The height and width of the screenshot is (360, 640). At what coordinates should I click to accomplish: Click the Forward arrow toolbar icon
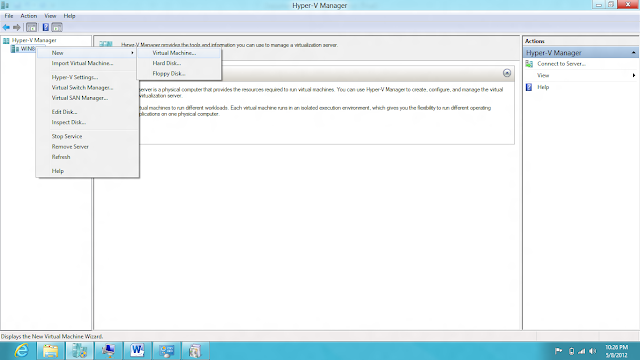[x=17, y=27]
